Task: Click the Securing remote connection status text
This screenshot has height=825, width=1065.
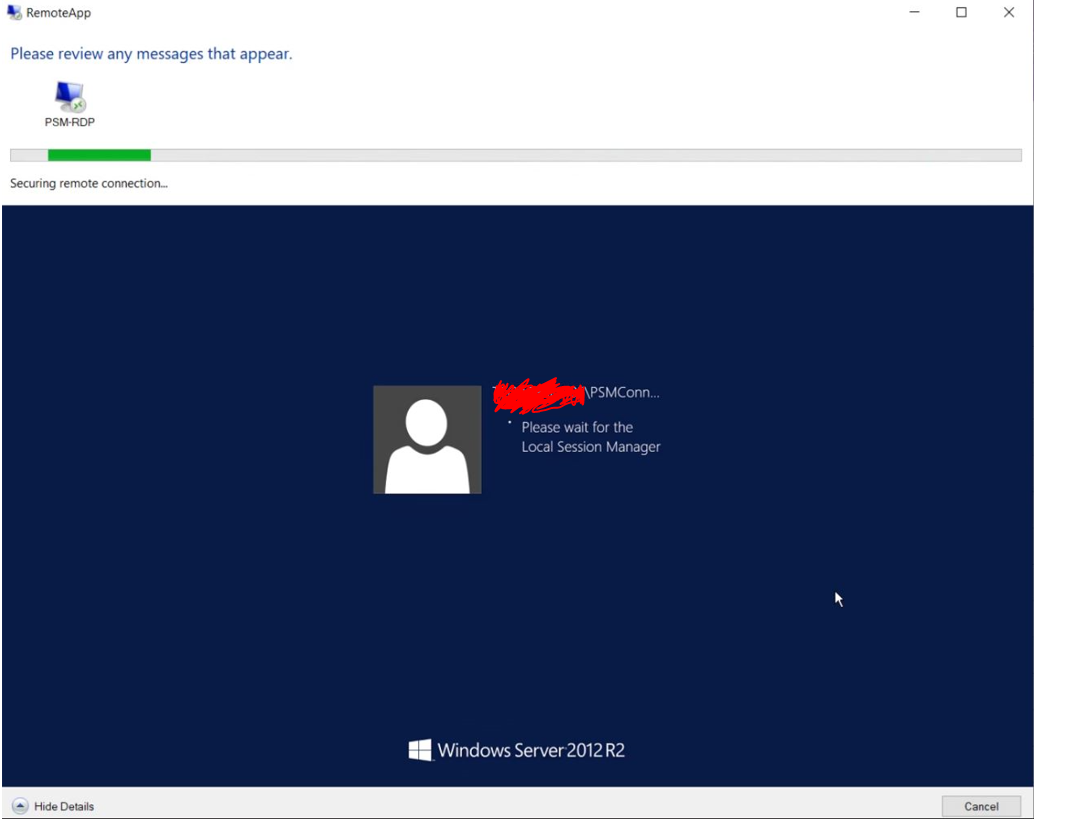Action: coord(88,183)
